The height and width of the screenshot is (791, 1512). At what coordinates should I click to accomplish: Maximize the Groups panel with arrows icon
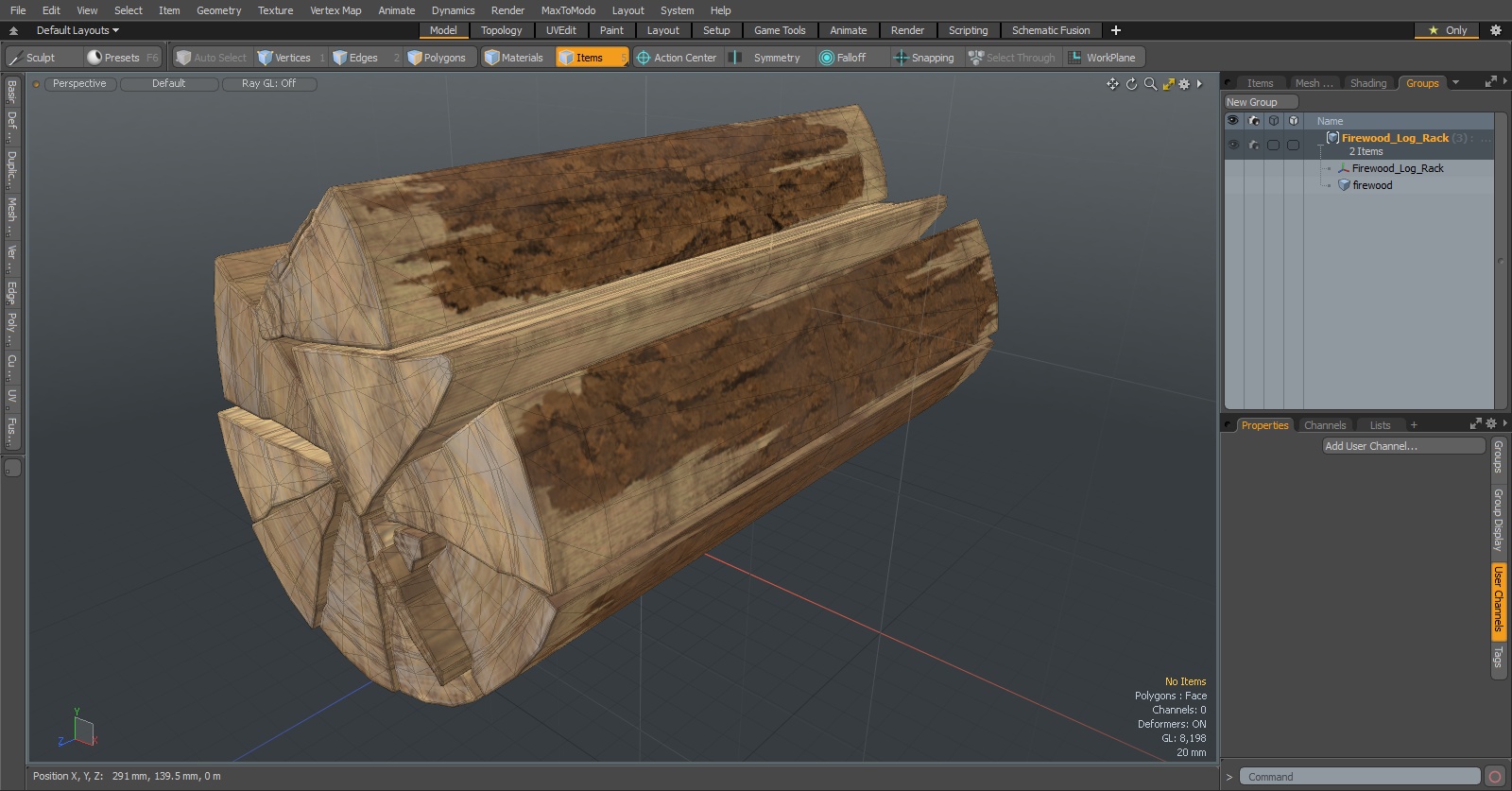coord(1491,82)
